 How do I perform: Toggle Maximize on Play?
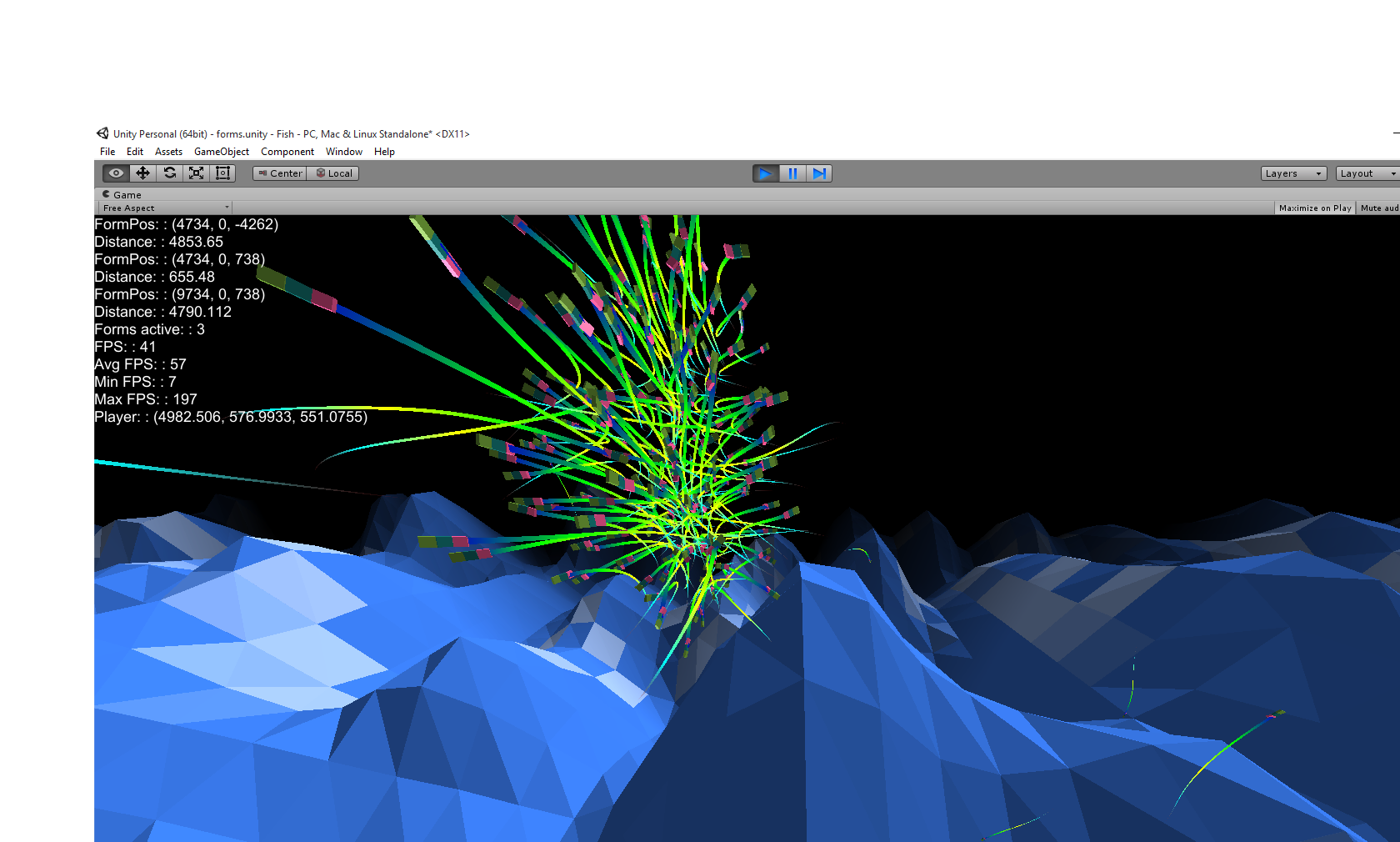(1314, 208)
